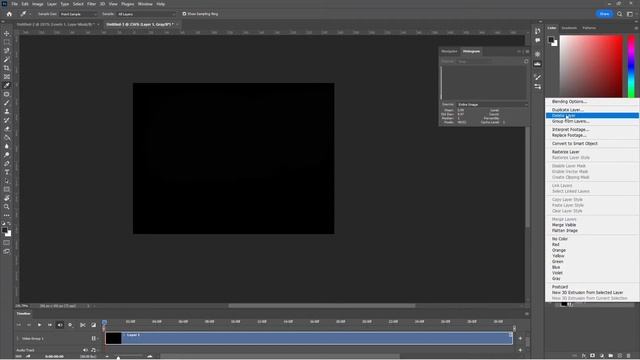Click the timeline playhead marker
640x360 pixels.
[x=104, y=322]
